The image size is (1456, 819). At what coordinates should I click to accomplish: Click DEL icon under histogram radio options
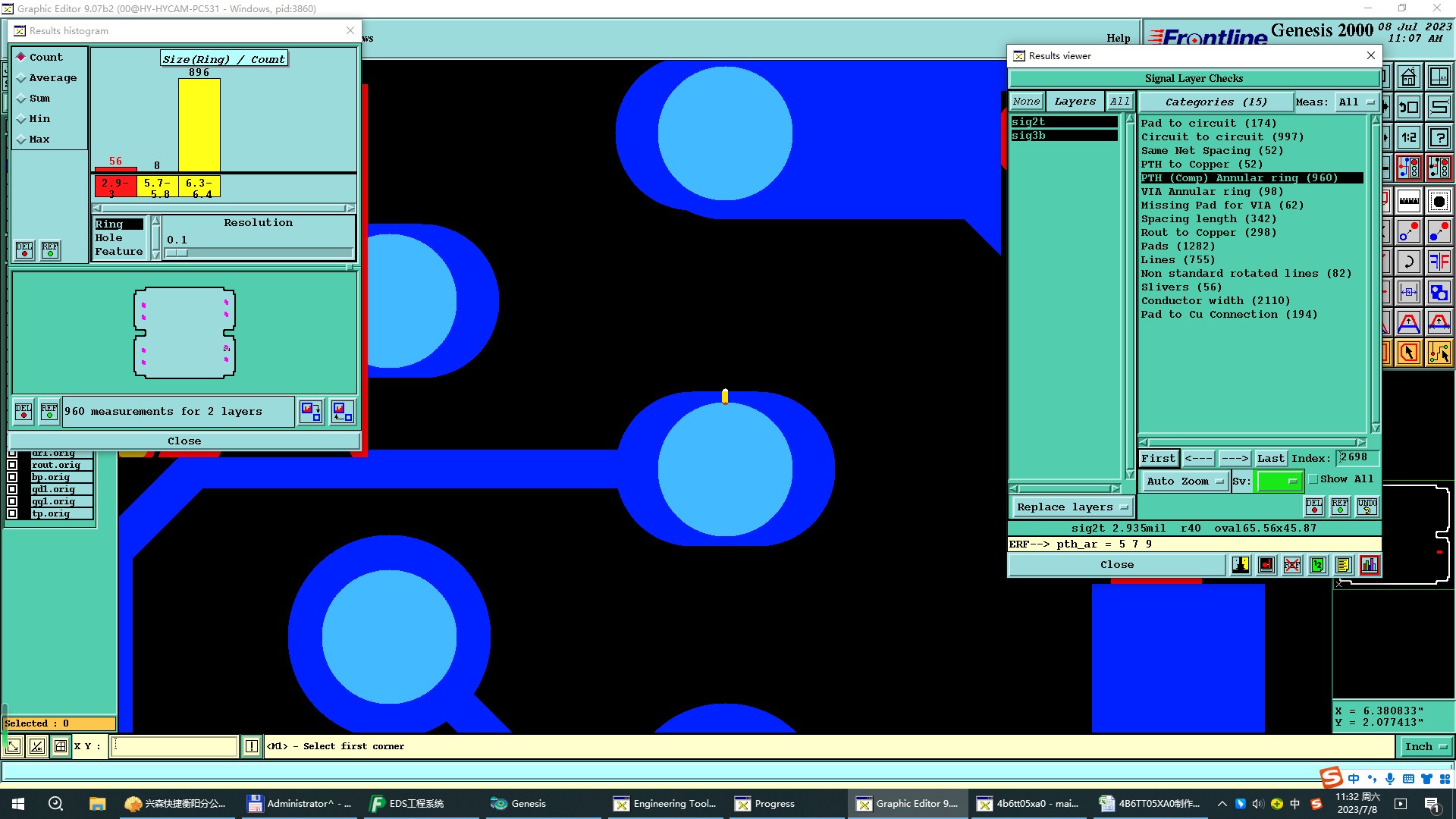[24, 249]
